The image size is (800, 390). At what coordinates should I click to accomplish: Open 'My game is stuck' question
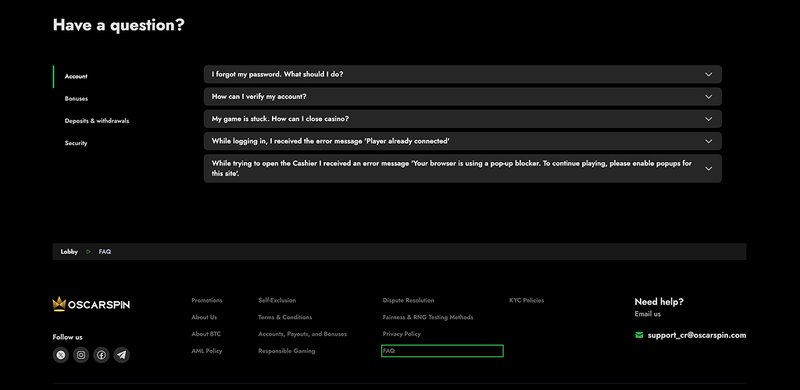pyautogui.click(x=463, y=119)
